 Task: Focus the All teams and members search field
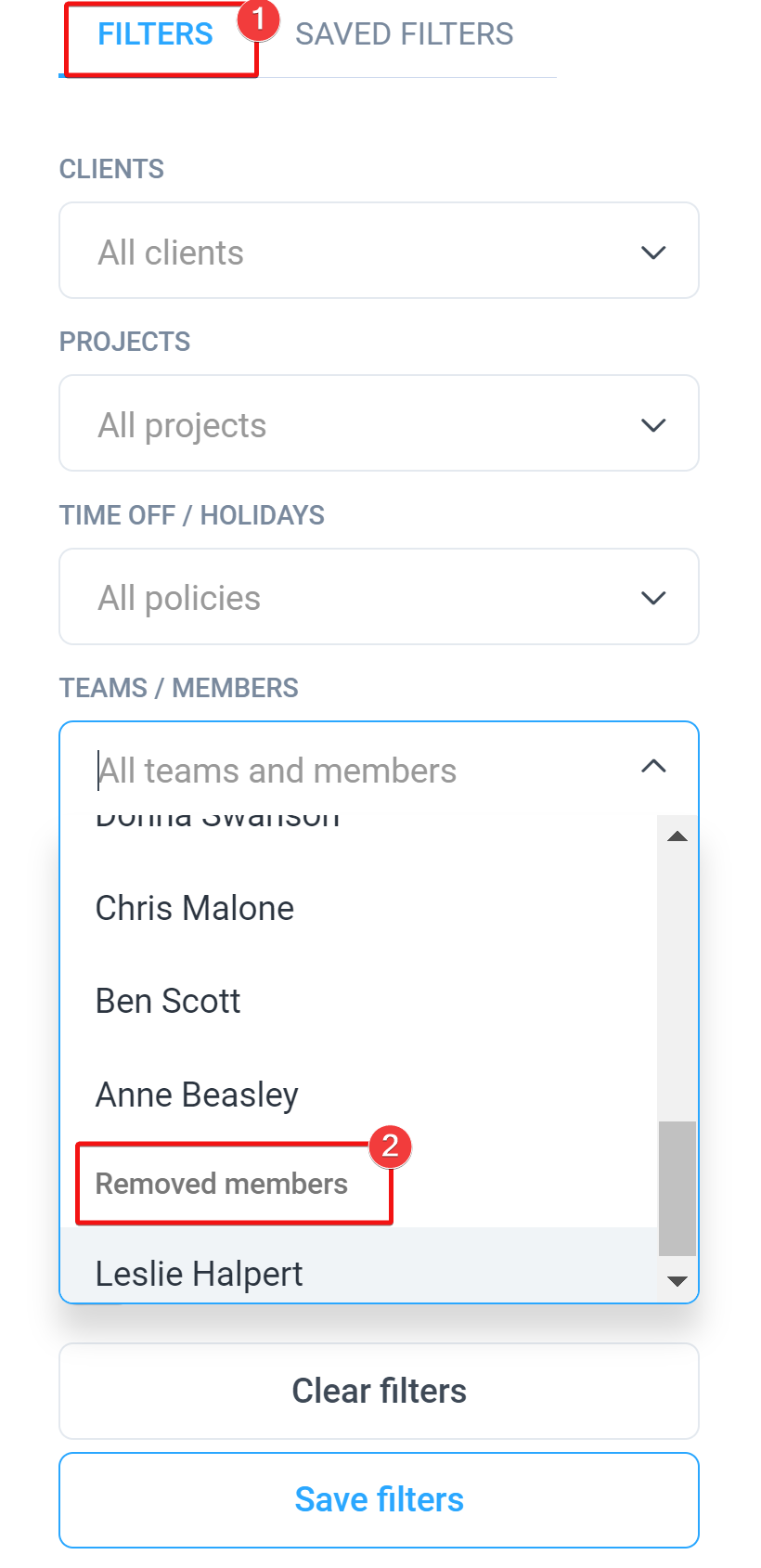[353, 771]
